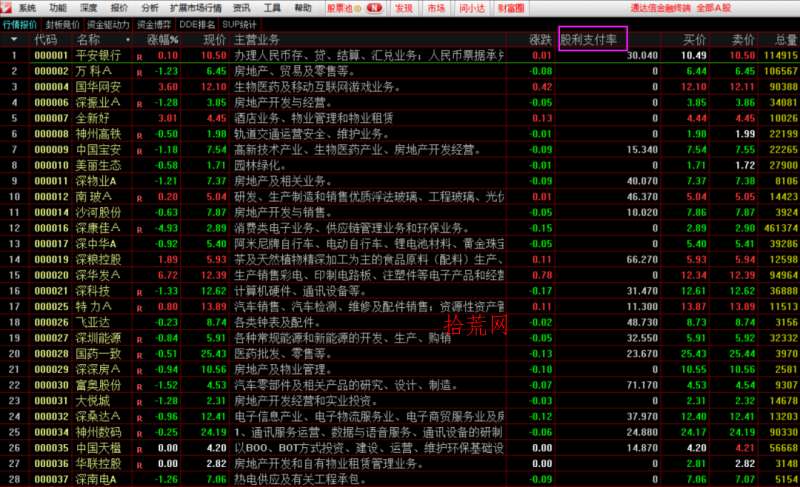The height and width of the screenshot is (487, 800).
Task: Select the 神州数码 stock name
Action: [98, 432]
